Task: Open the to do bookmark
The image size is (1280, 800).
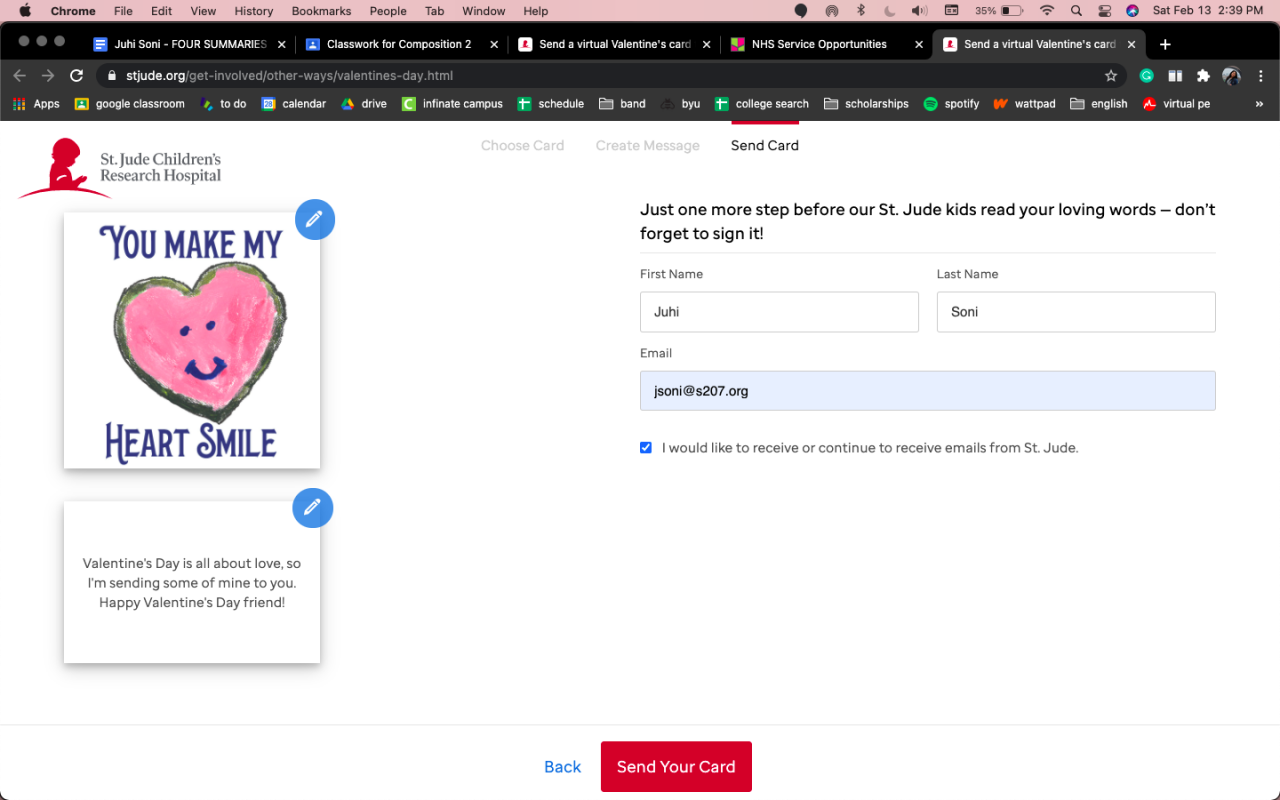Action: (x=223, y=104)
